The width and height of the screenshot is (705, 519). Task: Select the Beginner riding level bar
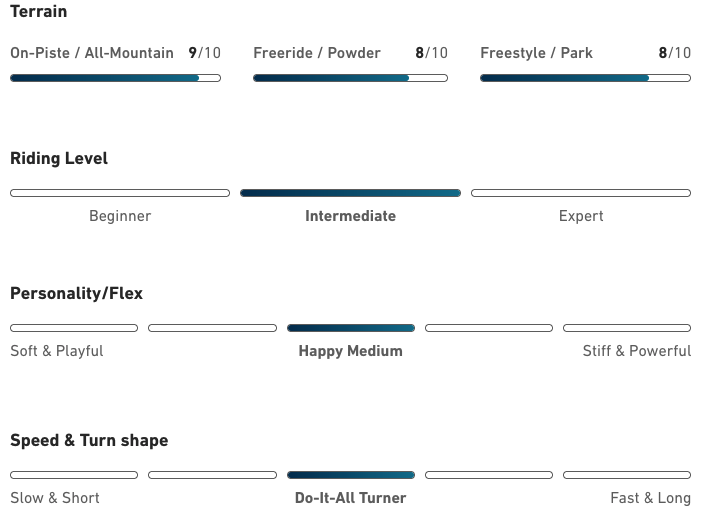120,193
